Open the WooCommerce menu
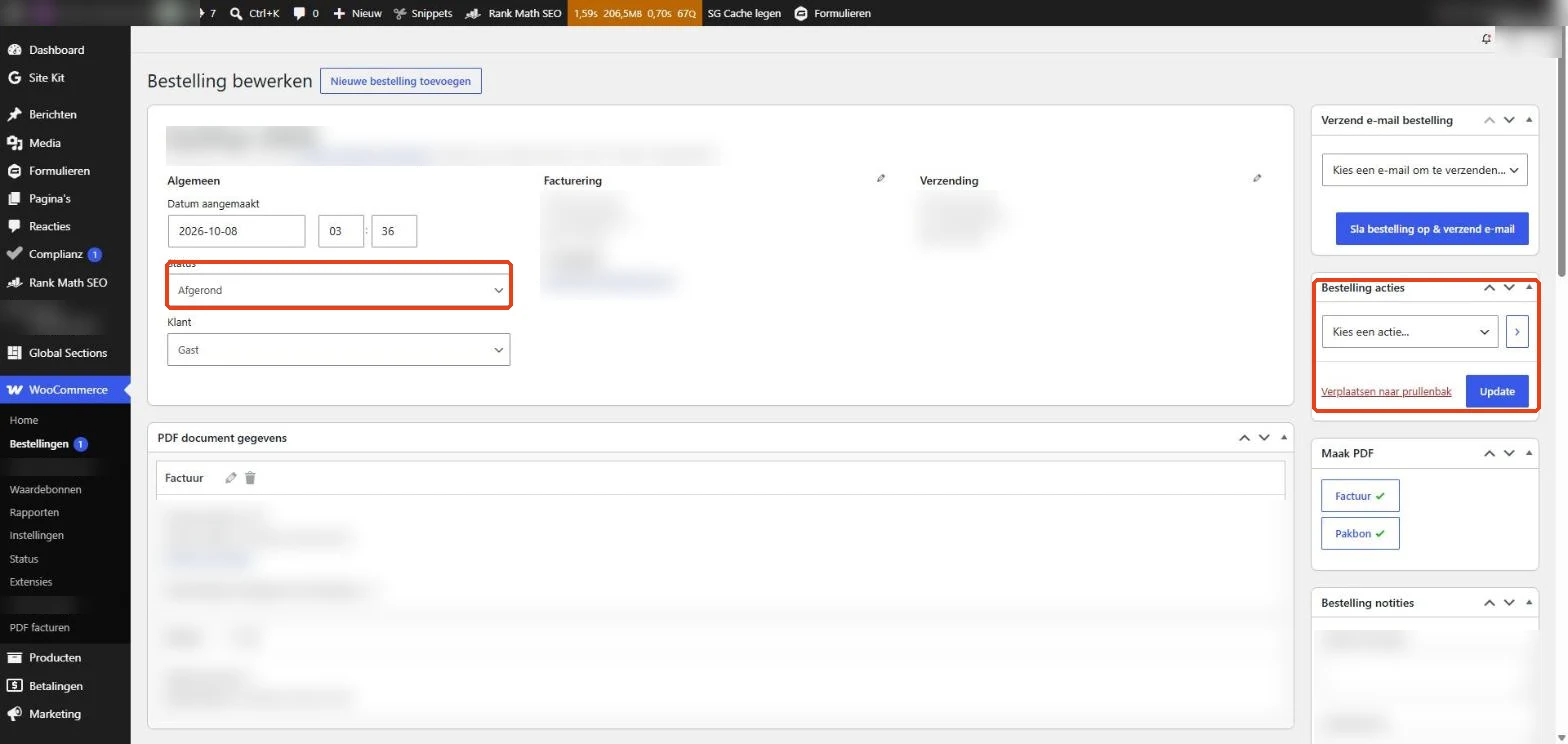This screenshot has width=1568, height=744. [65, 390]
